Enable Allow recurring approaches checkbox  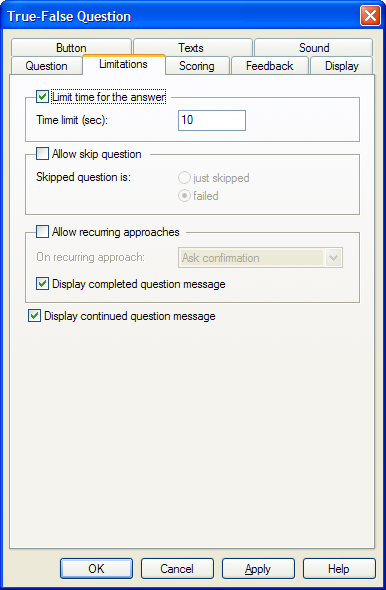pyautogui.click(x=43, y=232)
